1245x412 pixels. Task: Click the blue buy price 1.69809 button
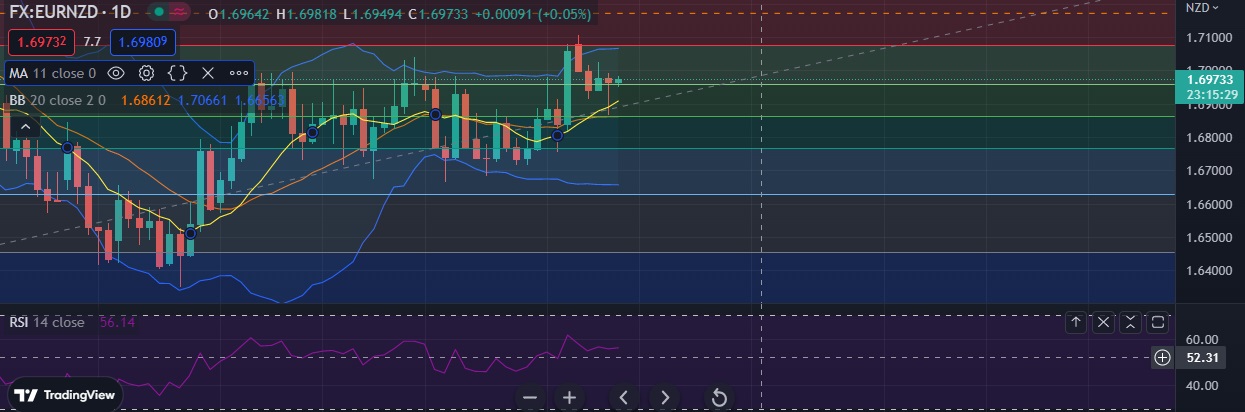tap(144, 42)
